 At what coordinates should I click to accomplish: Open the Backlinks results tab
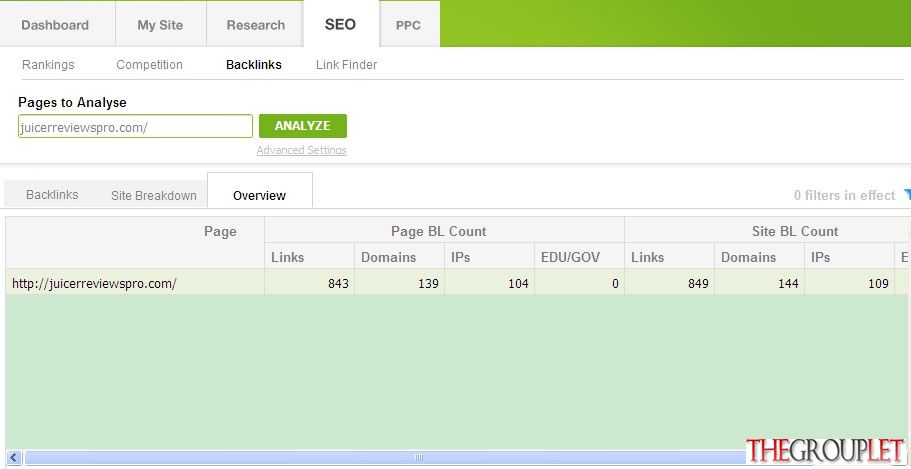pyautogui.click(x=52, y=195)
